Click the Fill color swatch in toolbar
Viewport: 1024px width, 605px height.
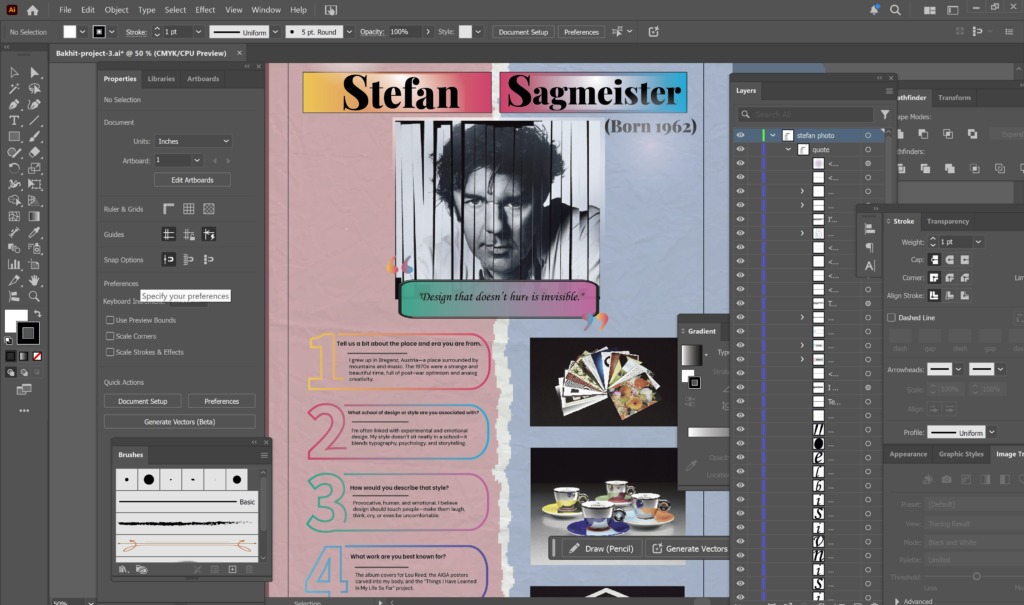16,321
